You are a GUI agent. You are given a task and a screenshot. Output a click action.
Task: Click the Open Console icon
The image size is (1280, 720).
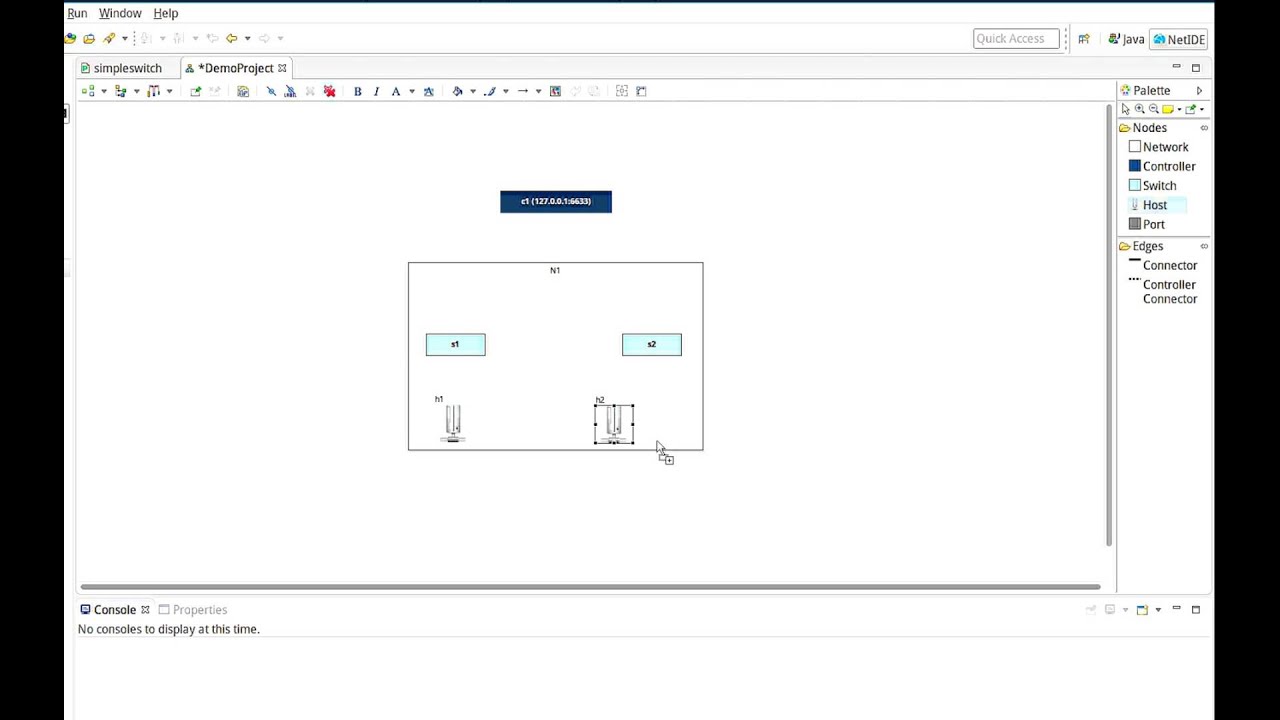click(1142, 610)
